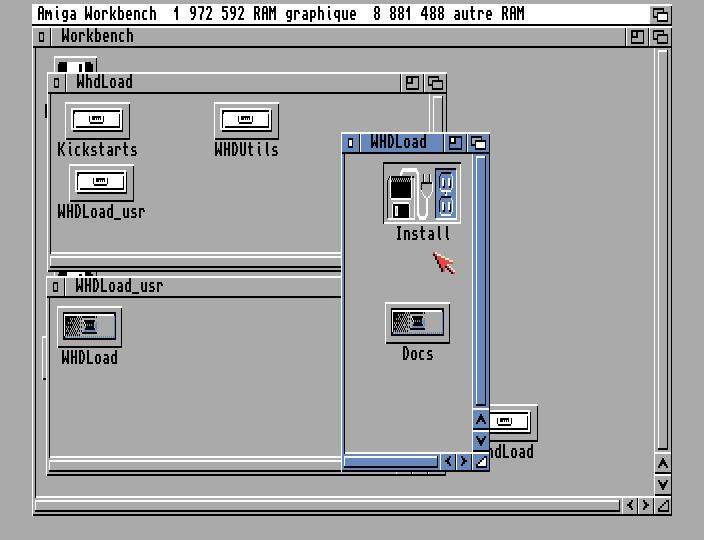This screenshot has width=704, height=540.
Task: Select WHDLoad_usr drawer icon in WhdLoad window
Action: pyautogui.click(x=101, y=183)
